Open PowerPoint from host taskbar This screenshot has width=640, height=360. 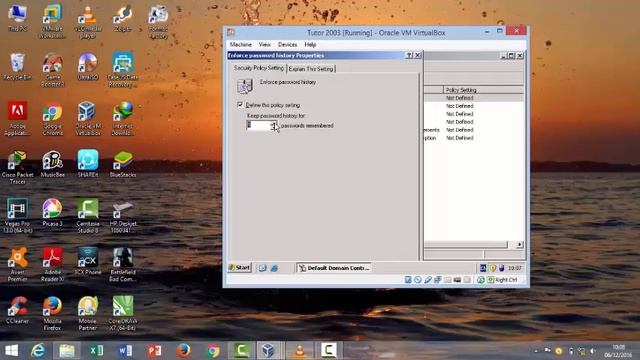(x=154, y=351)
